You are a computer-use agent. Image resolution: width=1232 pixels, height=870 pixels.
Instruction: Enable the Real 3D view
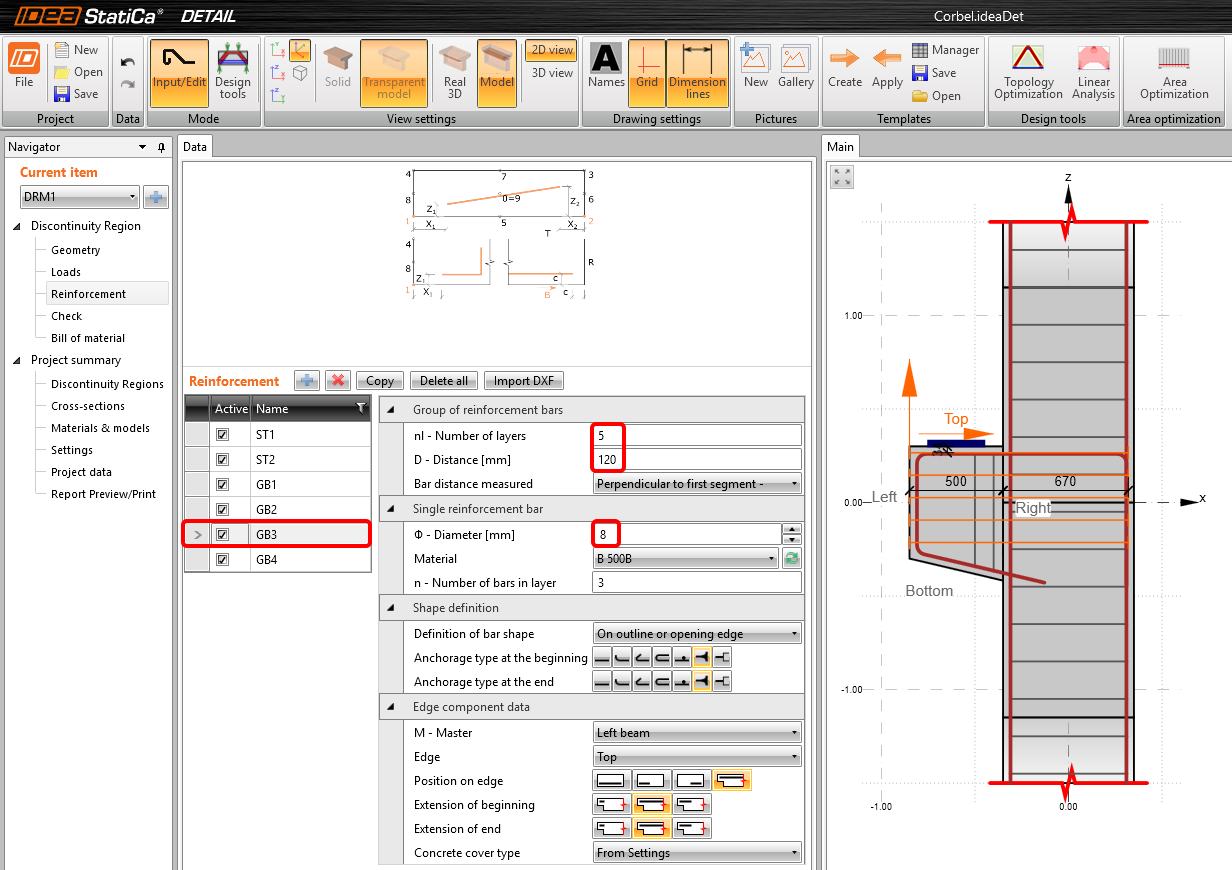click(452, 72)
